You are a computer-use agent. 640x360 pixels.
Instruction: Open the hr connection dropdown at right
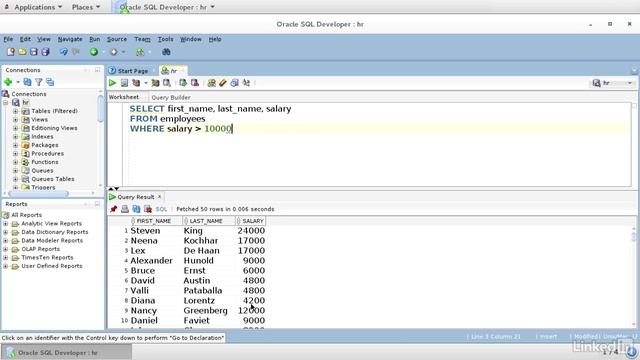click(x=629, y=83)
